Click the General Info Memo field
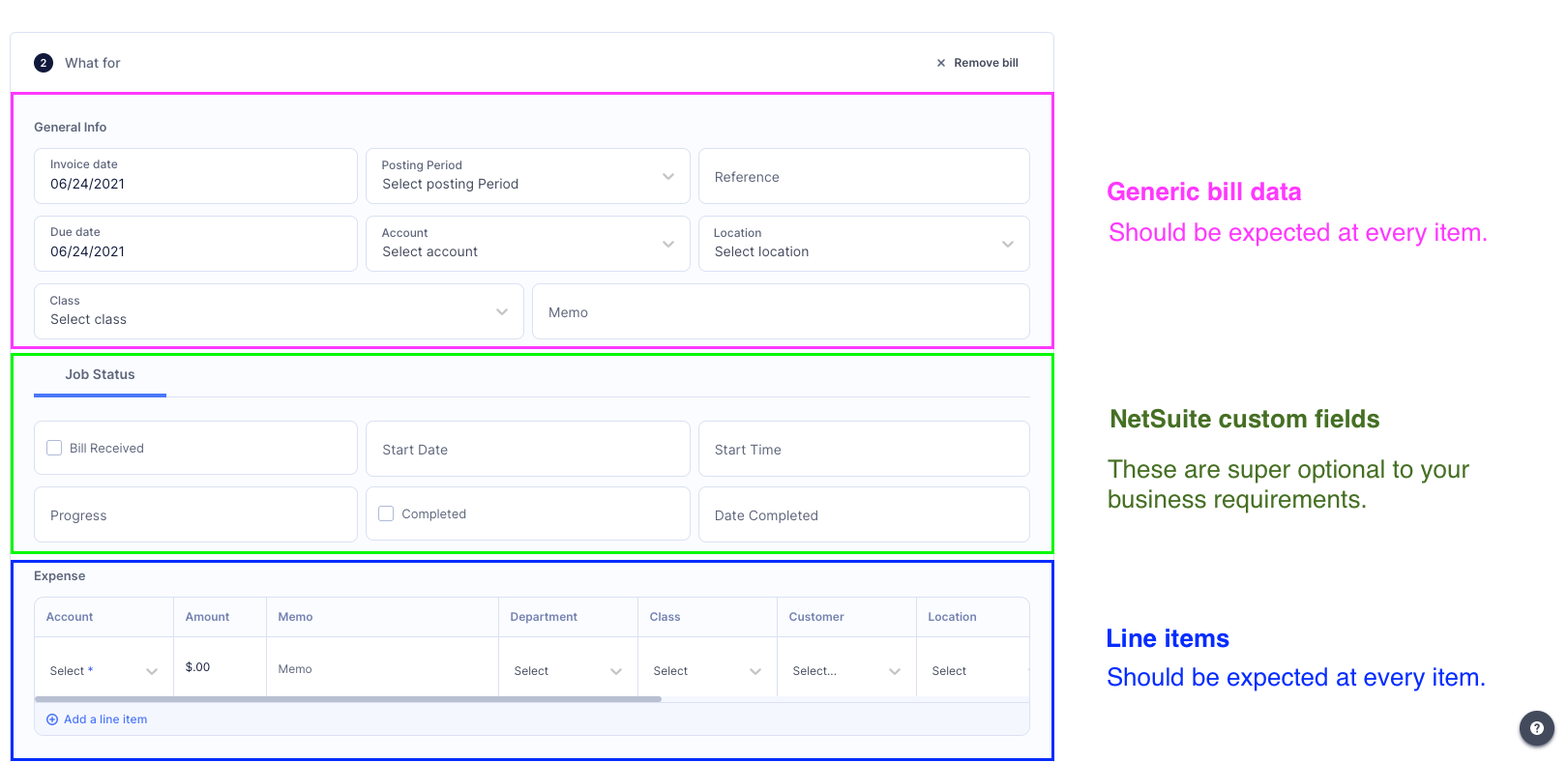 point(781,311)
